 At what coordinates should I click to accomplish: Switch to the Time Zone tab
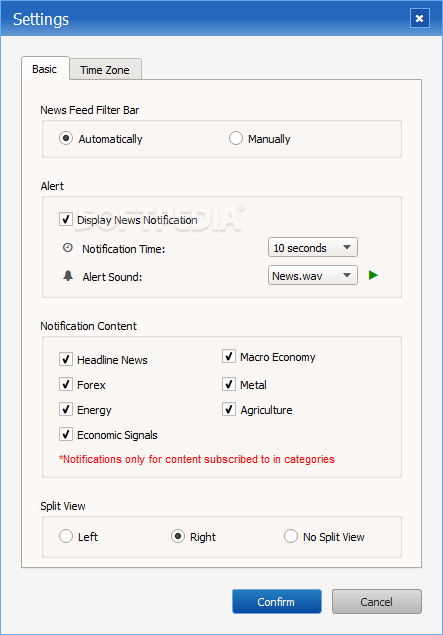105,70
